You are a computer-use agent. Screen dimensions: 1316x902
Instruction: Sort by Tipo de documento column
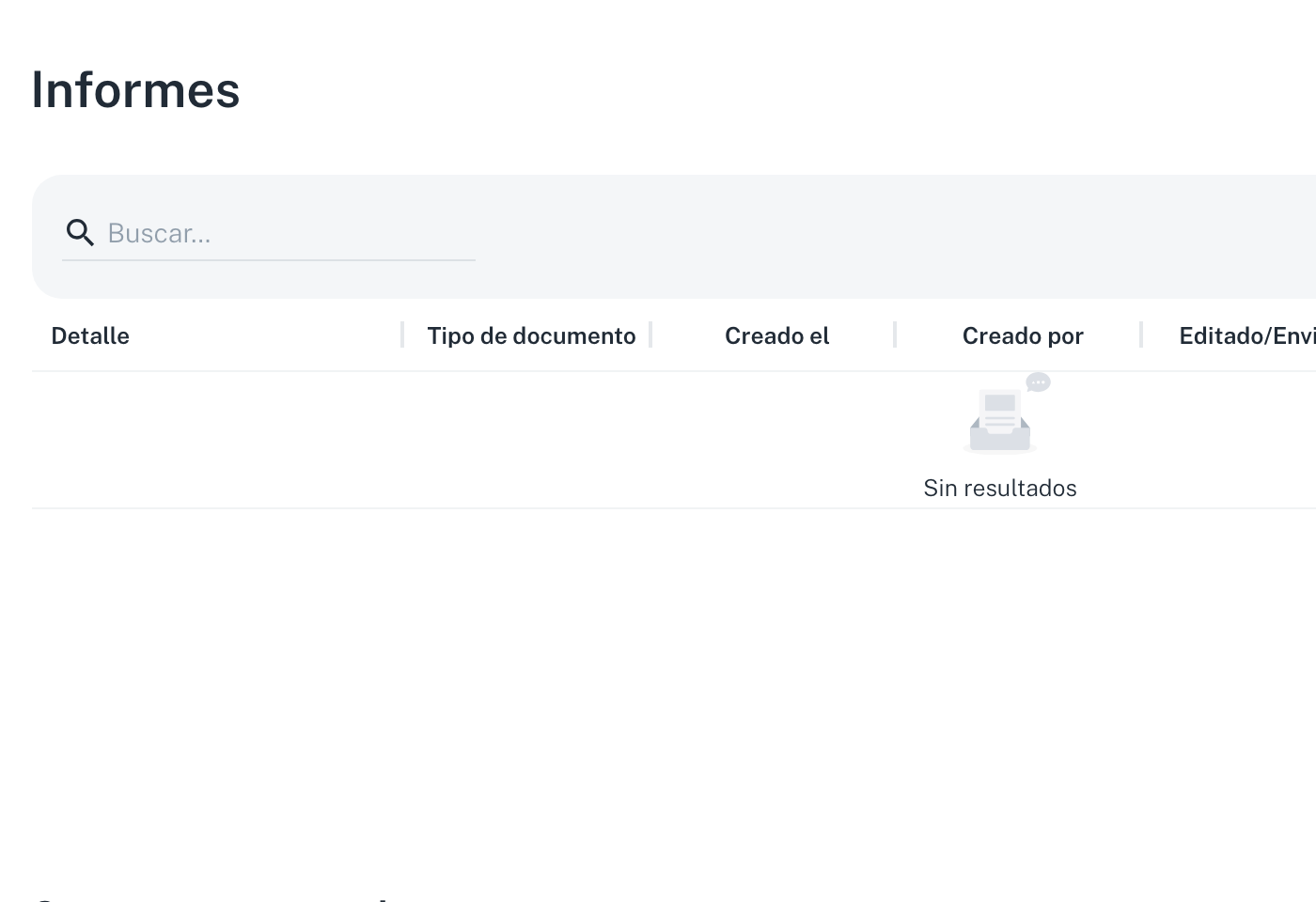531,335
